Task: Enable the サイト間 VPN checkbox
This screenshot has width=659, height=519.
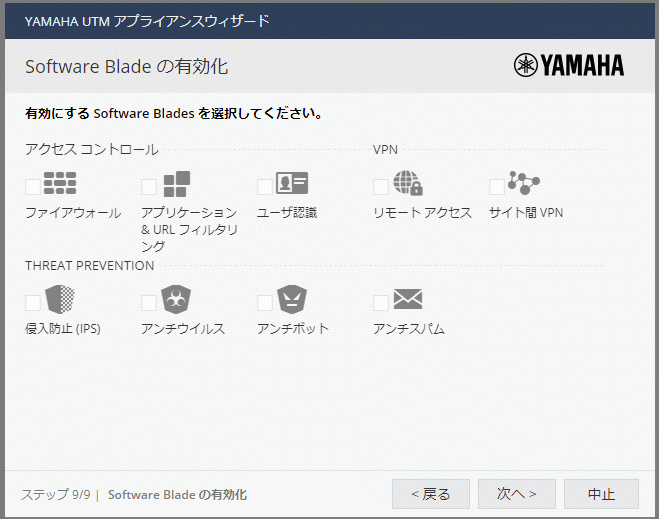Action: [x=497, y=187]
